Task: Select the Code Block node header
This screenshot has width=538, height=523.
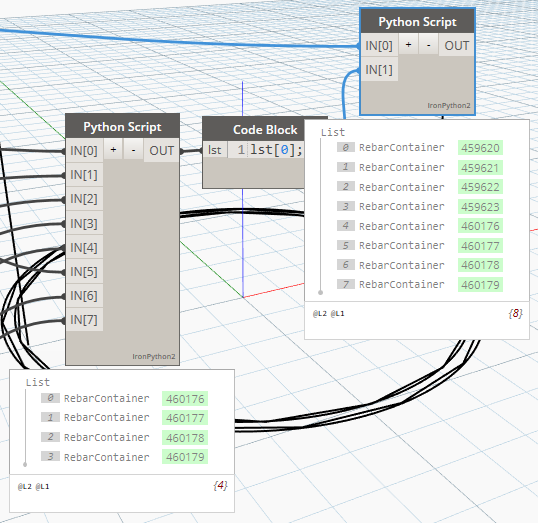Action: click(x=254, y=129)
